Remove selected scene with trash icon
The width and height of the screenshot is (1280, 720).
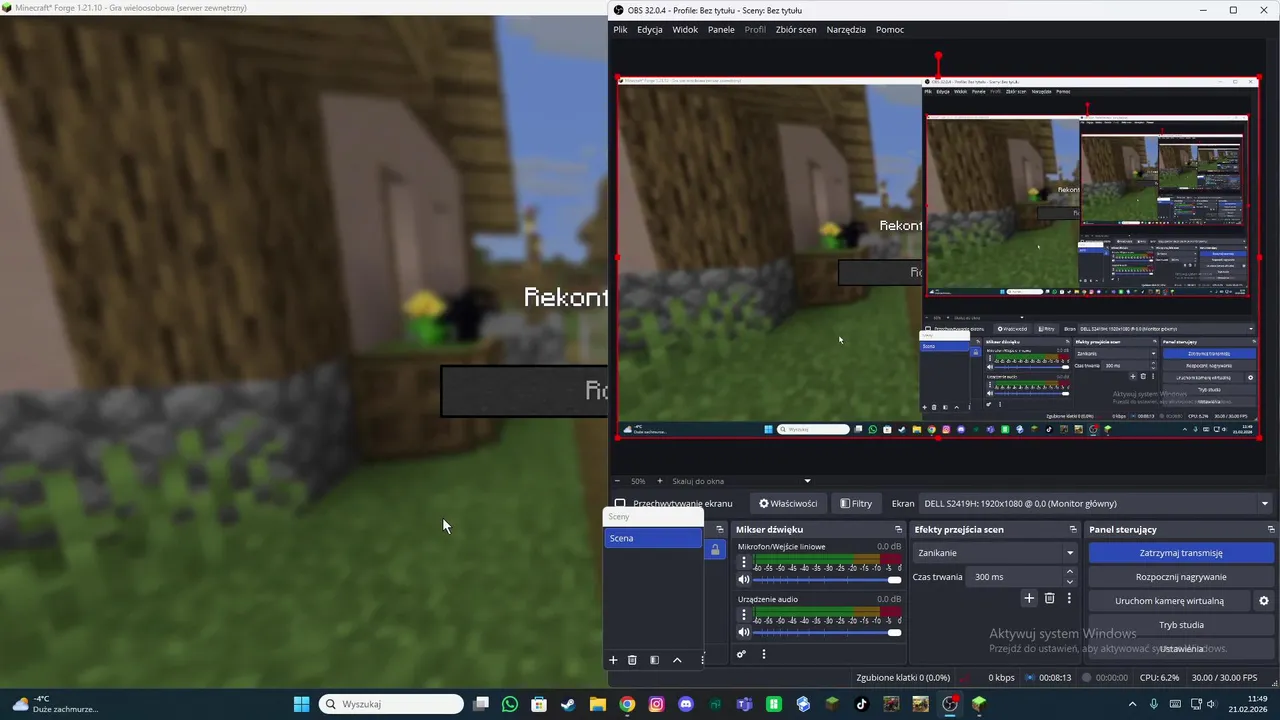(x=632, y=660)
